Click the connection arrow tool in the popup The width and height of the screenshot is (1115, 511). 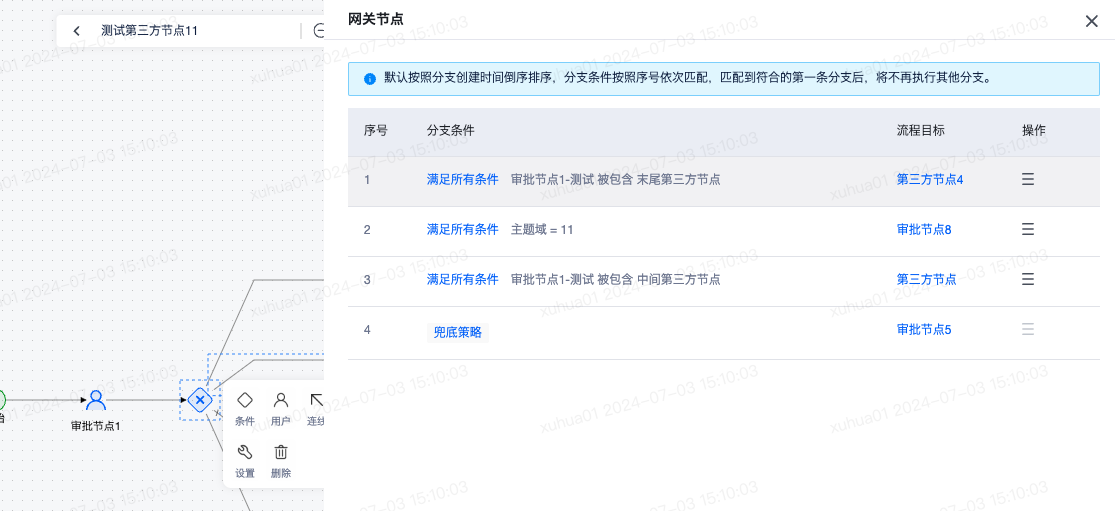coord(316,409)
